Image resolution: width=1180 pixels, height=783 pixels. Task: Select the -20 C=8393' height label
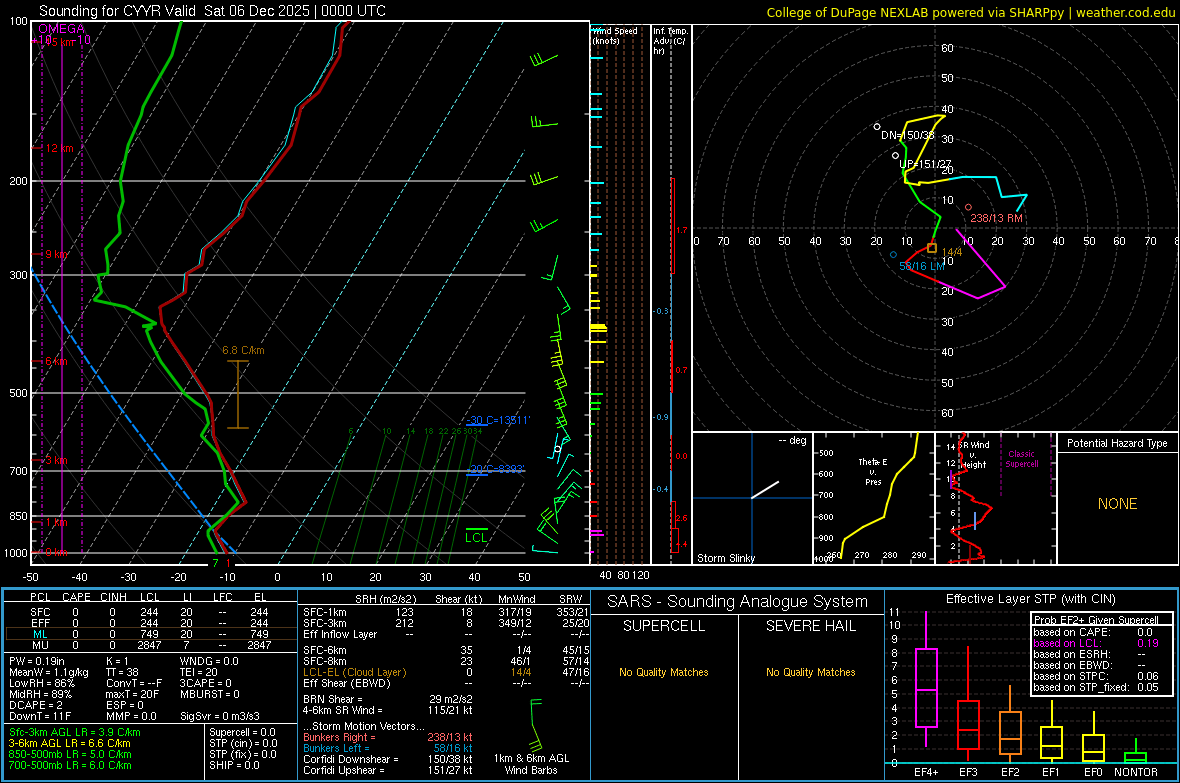click(x=496, y=469)
